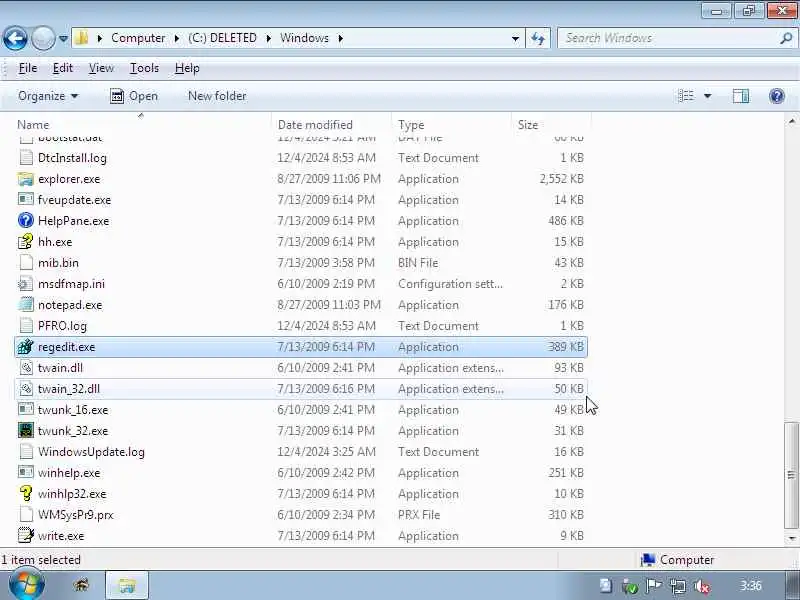The height and width of the screenshot is (600, 800).
Task: Click the PRX File type cell
Action: [x=418, y=515]
